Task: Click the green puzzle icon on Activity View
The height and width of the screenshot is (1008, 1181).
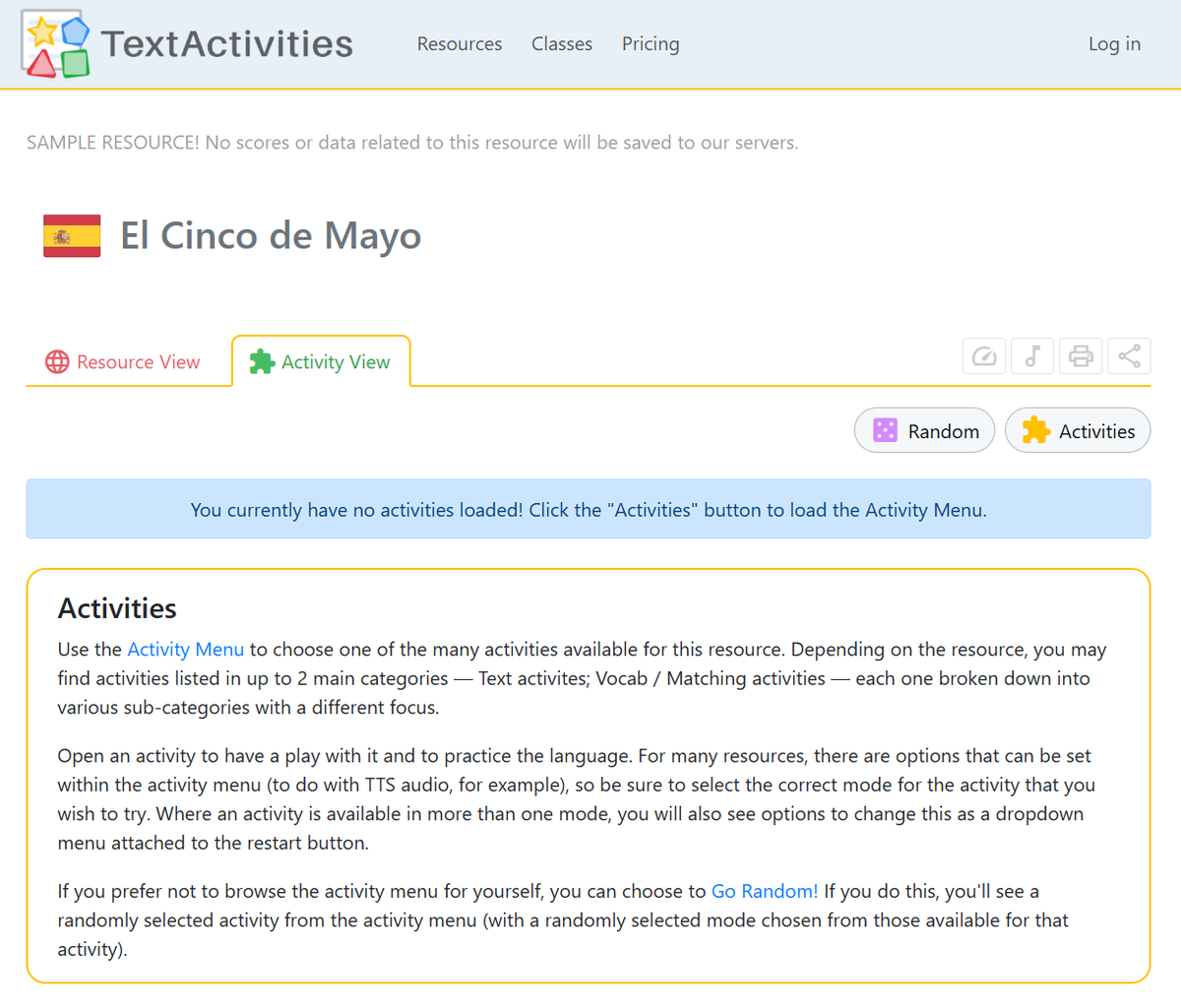Action: pyautogui.click(x=262, y=361)
